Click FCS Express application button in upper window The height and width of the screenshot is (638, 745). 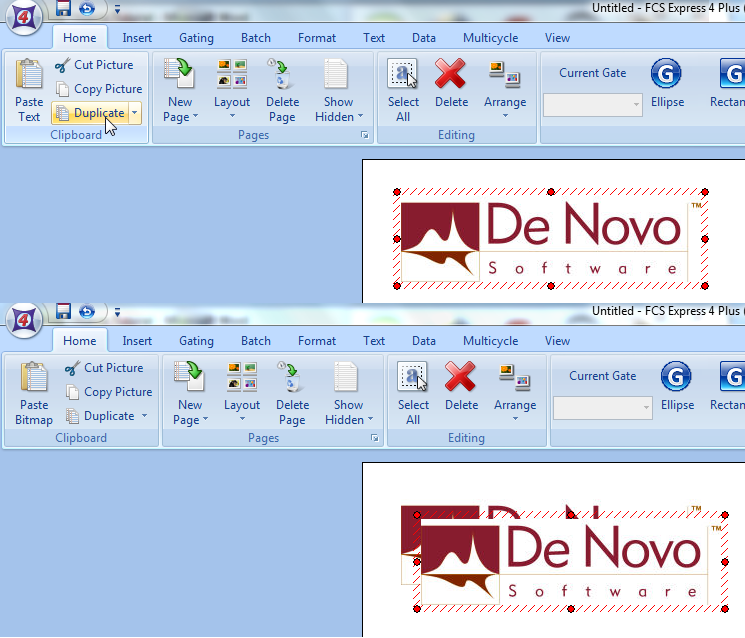(x=24, y=18)
